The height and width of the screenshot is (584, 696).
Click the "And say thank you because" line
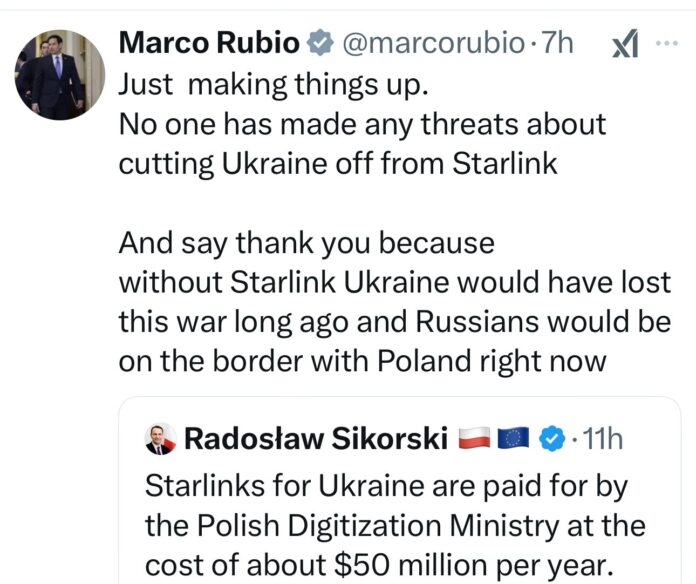coord(306,243)
